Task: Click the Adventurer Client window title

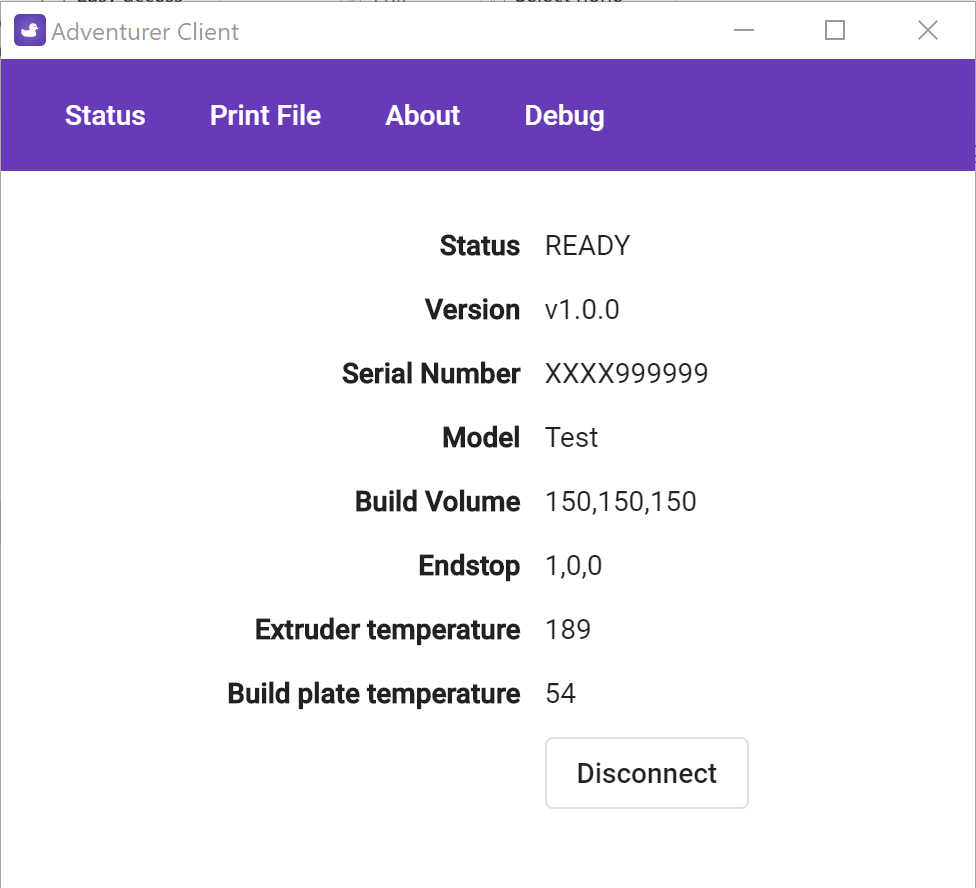Action: (x=145, y=32)
